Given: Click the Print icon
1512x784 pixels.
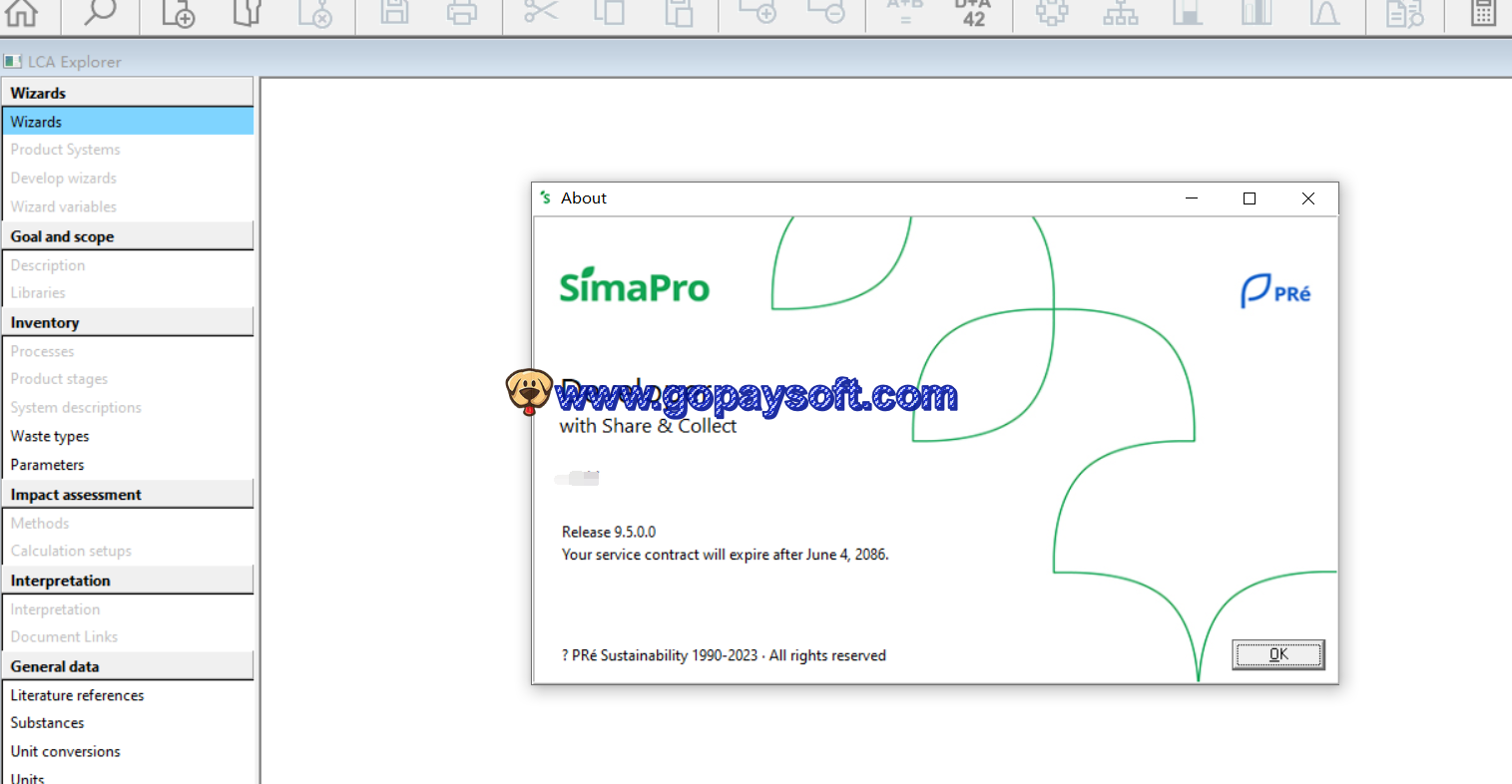Looking at the screenshot, I should (x=461, y=14).
